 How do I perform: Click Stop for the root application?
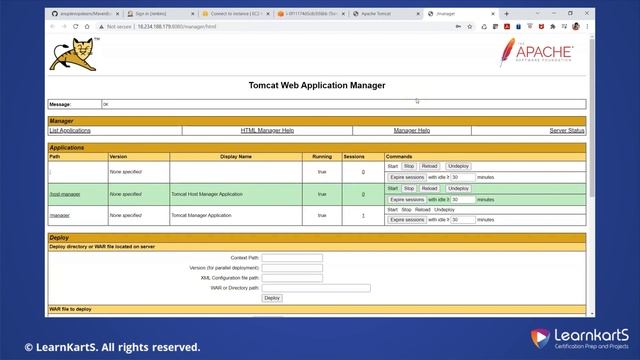[409, 166]
